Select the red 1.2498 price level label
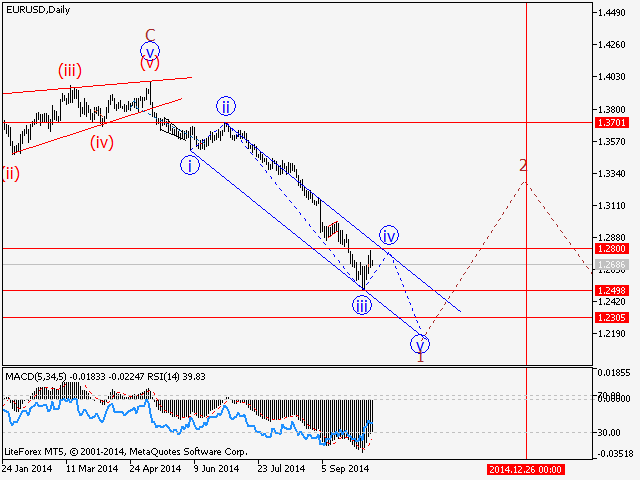Image resolution: width=640 pixels, height=480 pixels. [x=611, y=291]
